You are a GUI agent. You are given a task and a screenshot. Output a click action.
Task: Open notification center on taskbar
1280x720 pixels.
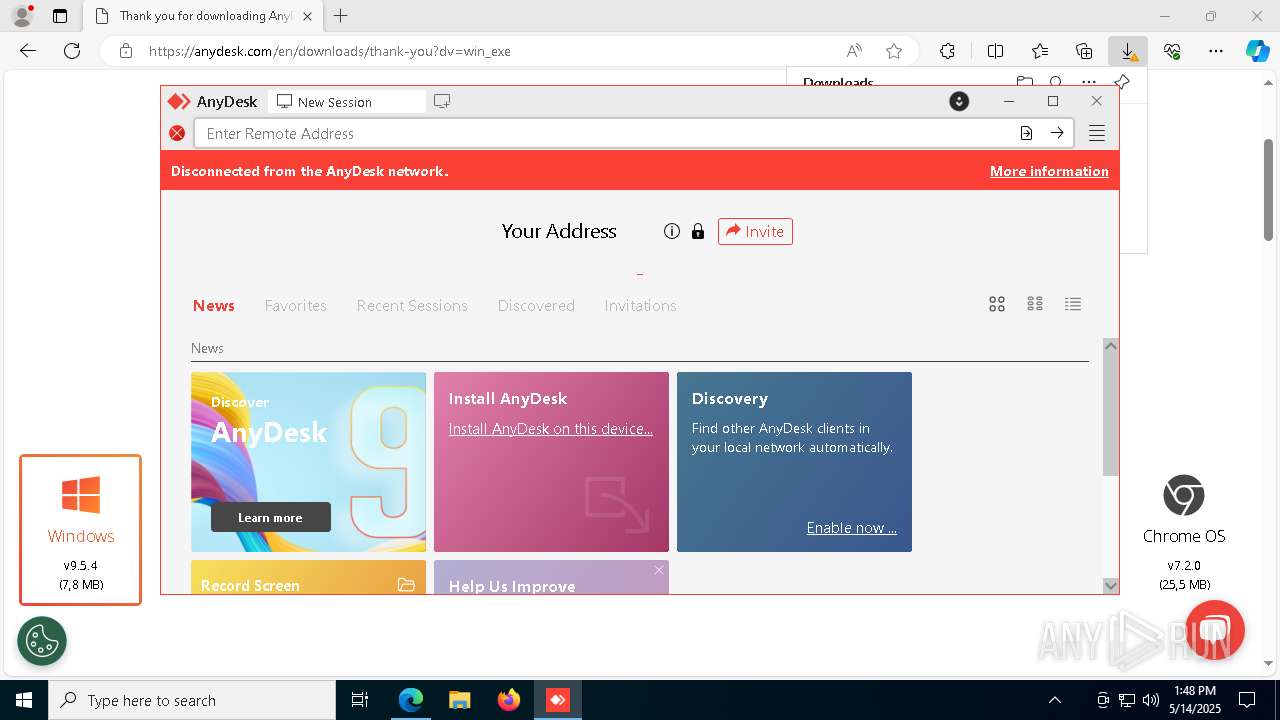click(1247, 700)
